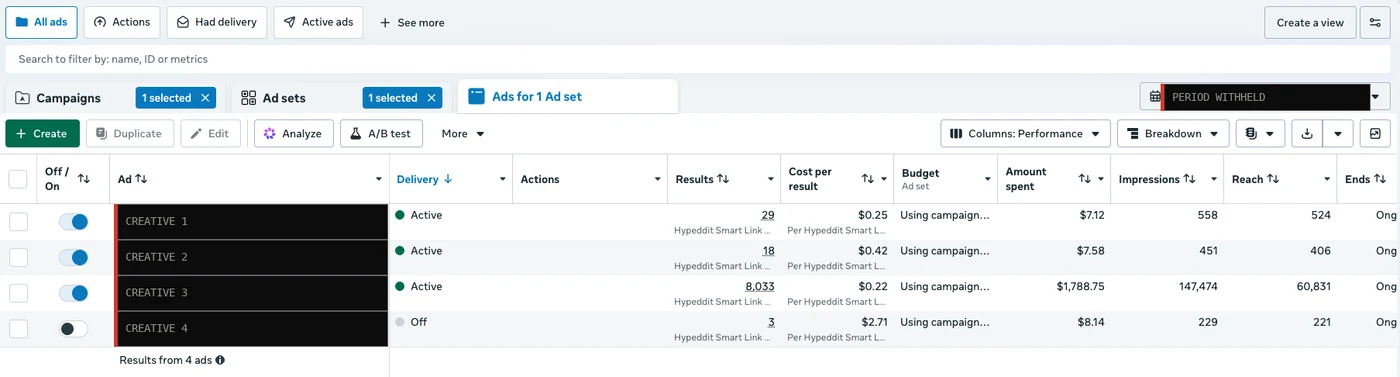Open Columns: Performance dropdown
The width and height of the screenshot is (1400, 377).
click(1025, 133)
